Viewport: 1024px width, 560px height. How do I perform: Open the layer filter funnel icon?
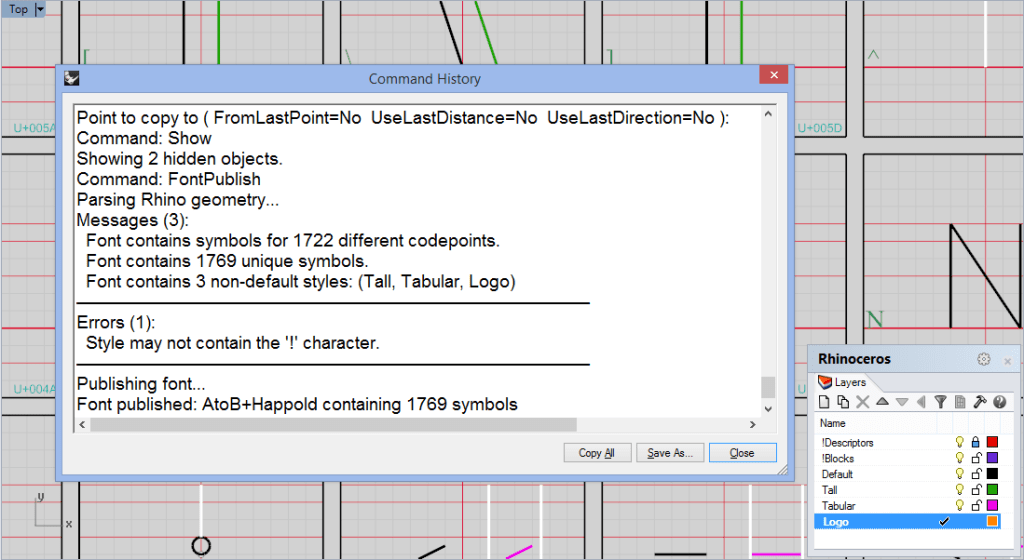(940, 402)
